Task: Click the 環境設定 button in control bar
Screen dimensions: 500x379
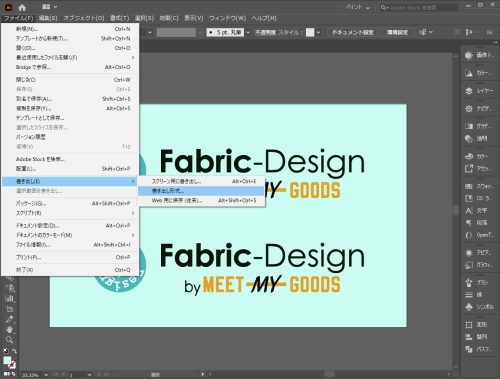Action: click(x=397, y=32)
